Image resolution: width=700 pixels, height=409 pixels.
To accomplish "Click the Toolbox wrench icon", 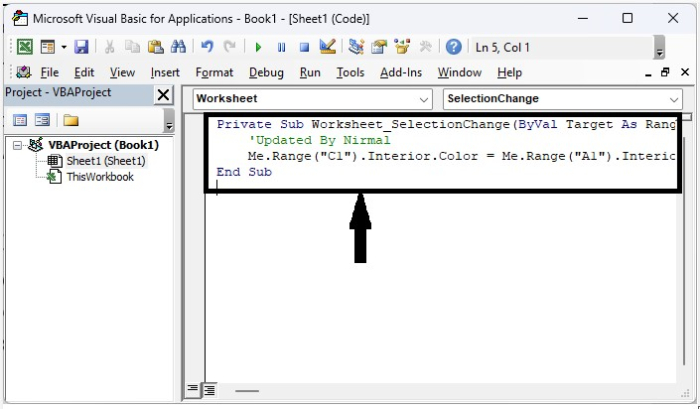I will (x=425, y=47).
